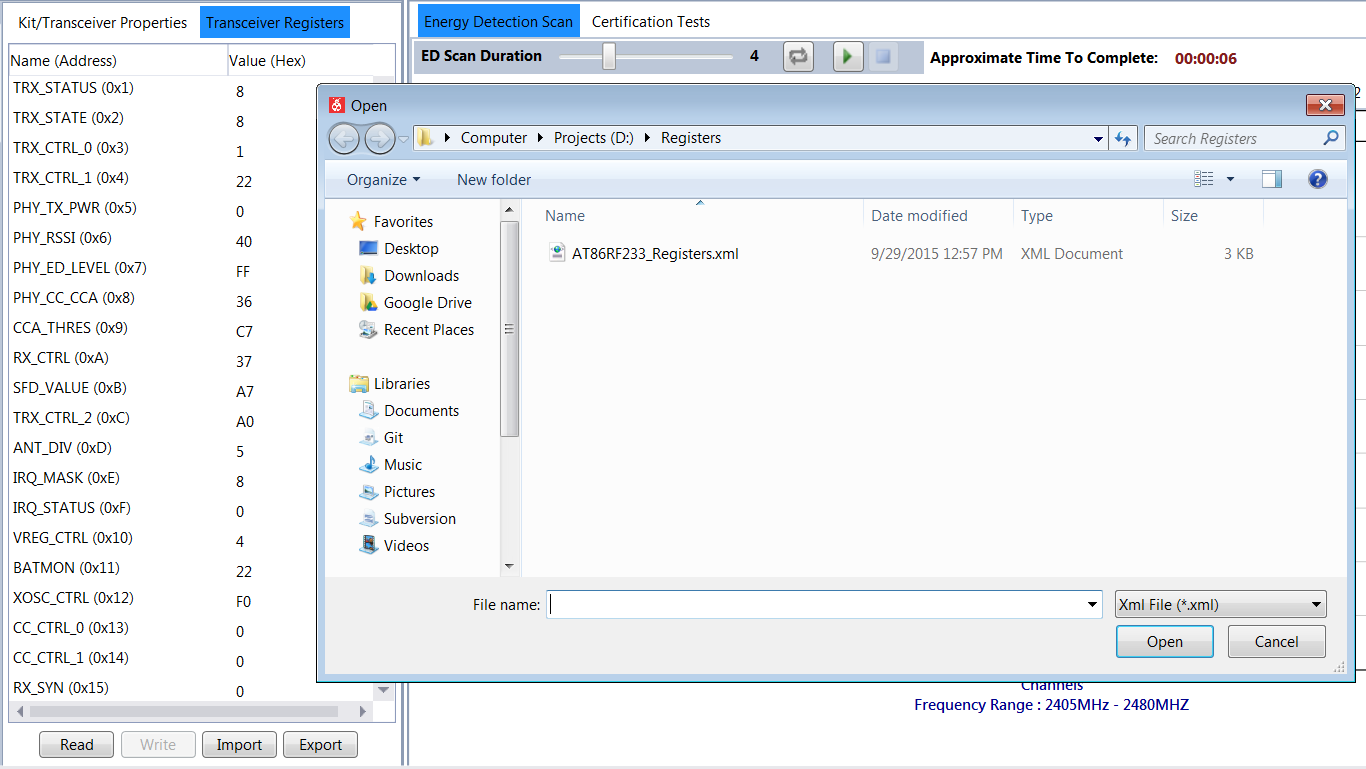Viewport: 1366px width, 769px height.
Task: Click the ED Scan Duration slider handle
Action: (608, 57)
